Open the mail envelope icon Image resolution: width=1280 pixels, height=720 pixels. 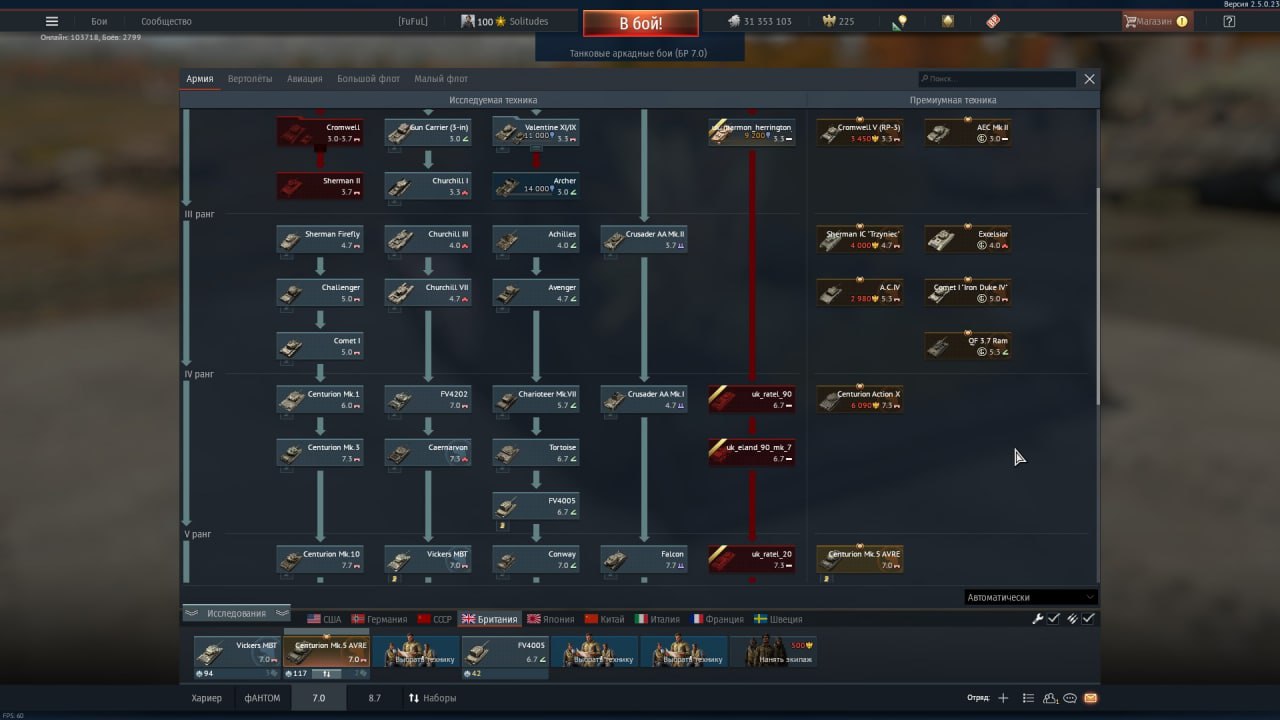[x=1090, y=698]
